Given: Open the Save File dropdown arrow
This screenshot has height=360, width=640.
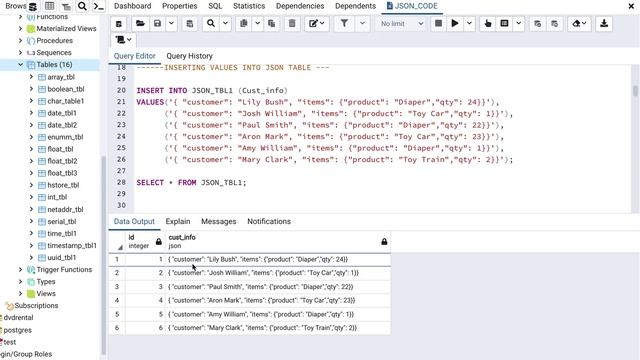Looking at the screenshot, I should [171, 24].
